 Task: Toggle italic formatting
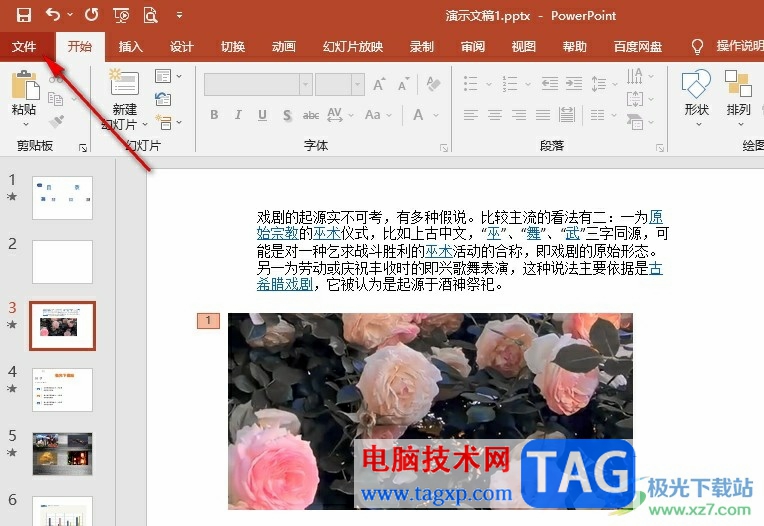point(238,115)
